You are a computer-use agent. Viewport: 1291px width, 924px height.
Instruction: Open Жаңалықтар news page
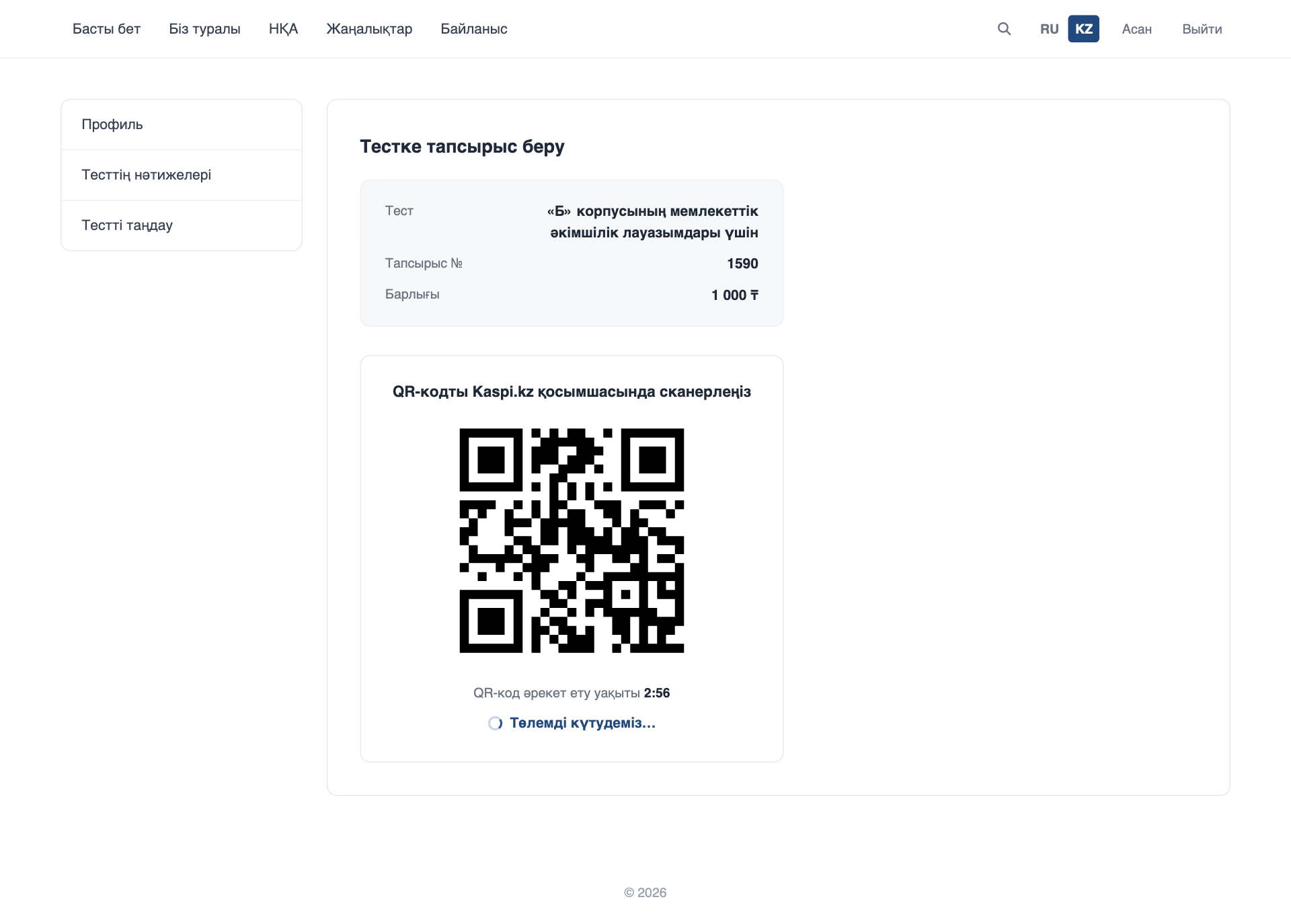(x=369, y=29)
